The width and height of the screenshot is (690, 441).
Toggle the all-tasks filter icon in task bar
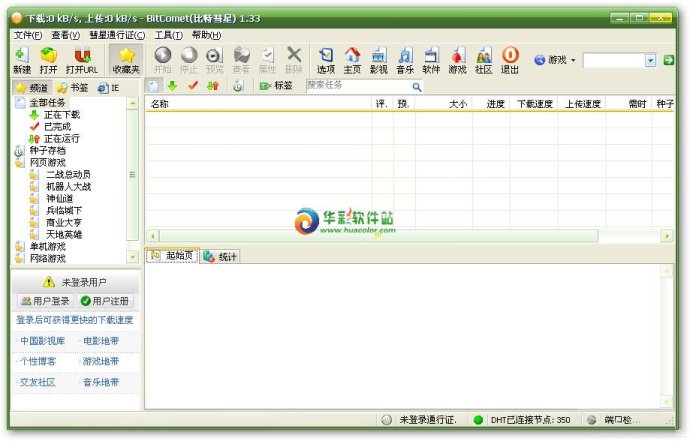153,86
